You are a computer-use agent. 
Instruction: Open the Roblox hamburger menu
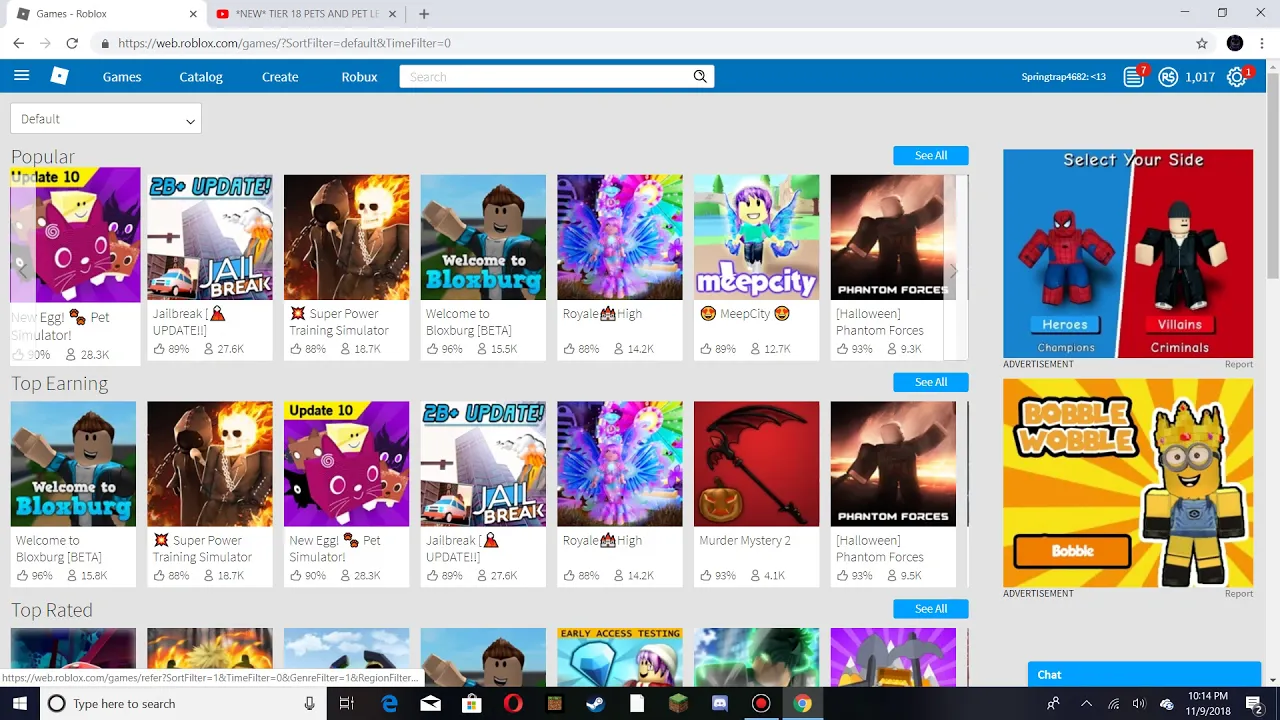[x=21, y=76]
